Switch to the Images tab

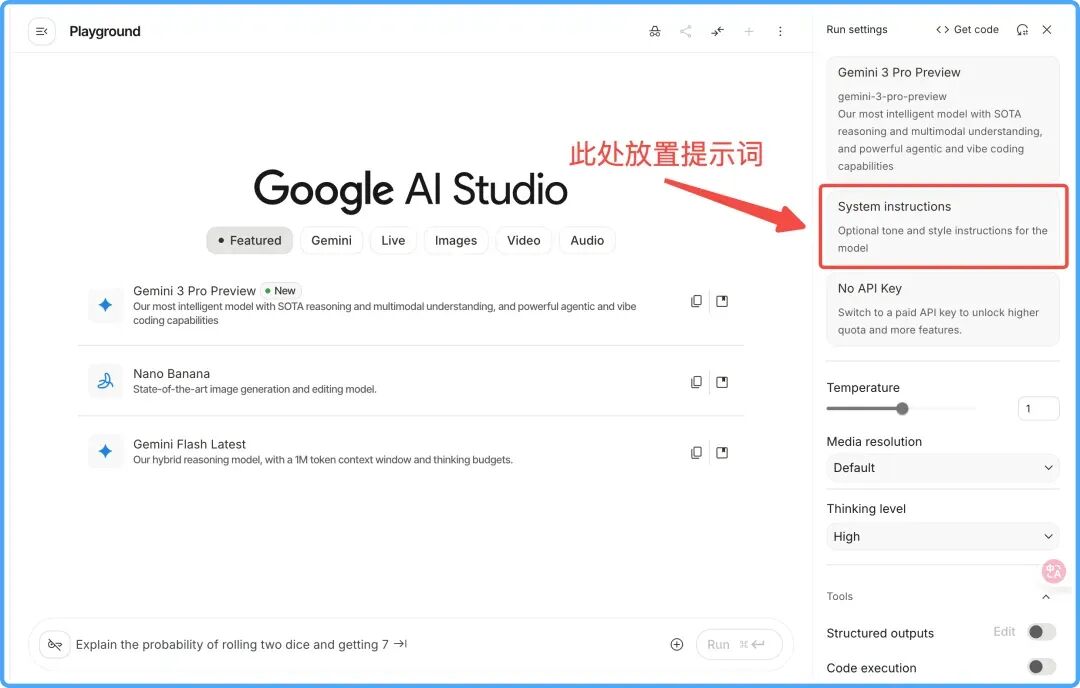[x=456, y=240]
